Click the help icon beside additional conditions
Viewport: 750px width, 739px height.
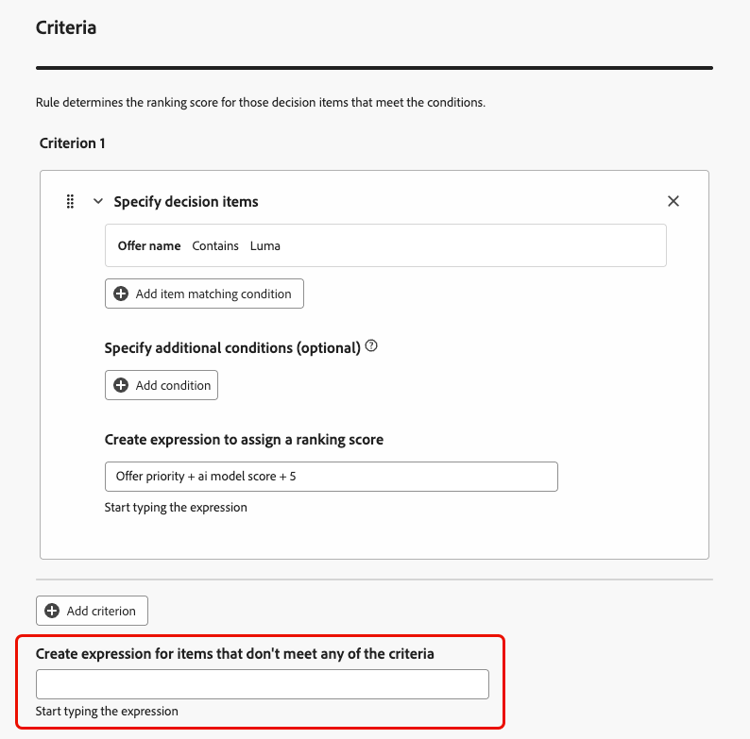click(372, 347)
